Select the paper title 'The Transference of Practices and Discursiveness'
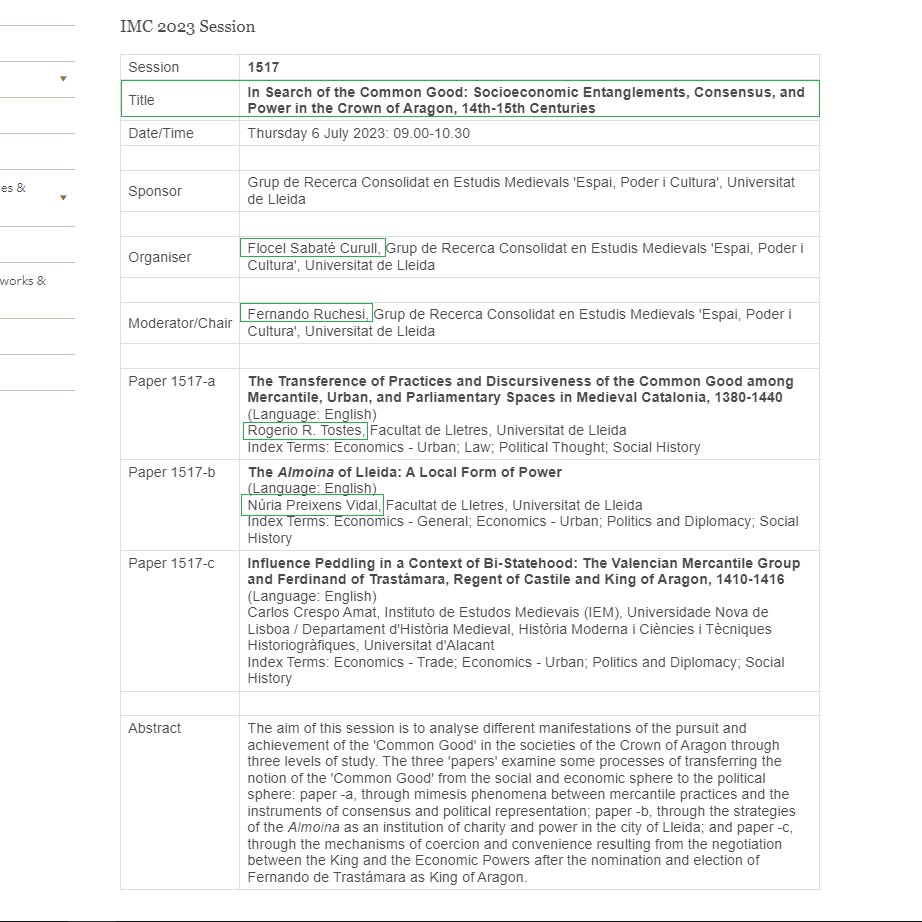This screenshot has width=922, height=922. pos(520,389)
